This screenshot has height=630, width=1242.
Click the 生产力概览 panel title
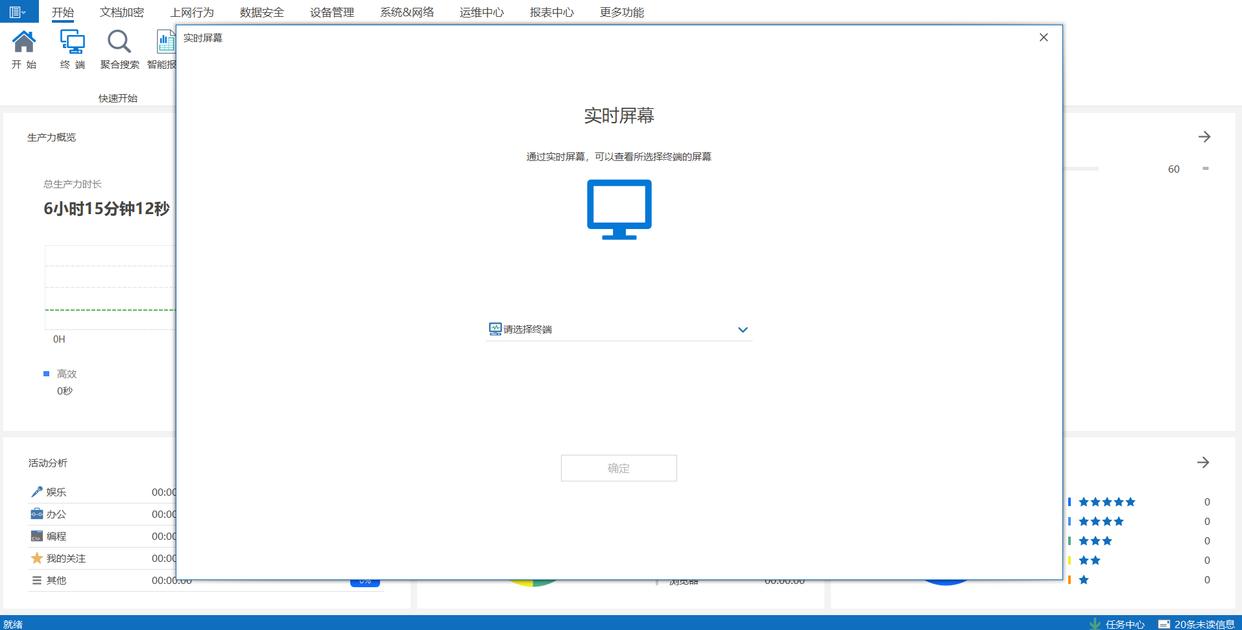pyautogui.click(x=51, y=137)
